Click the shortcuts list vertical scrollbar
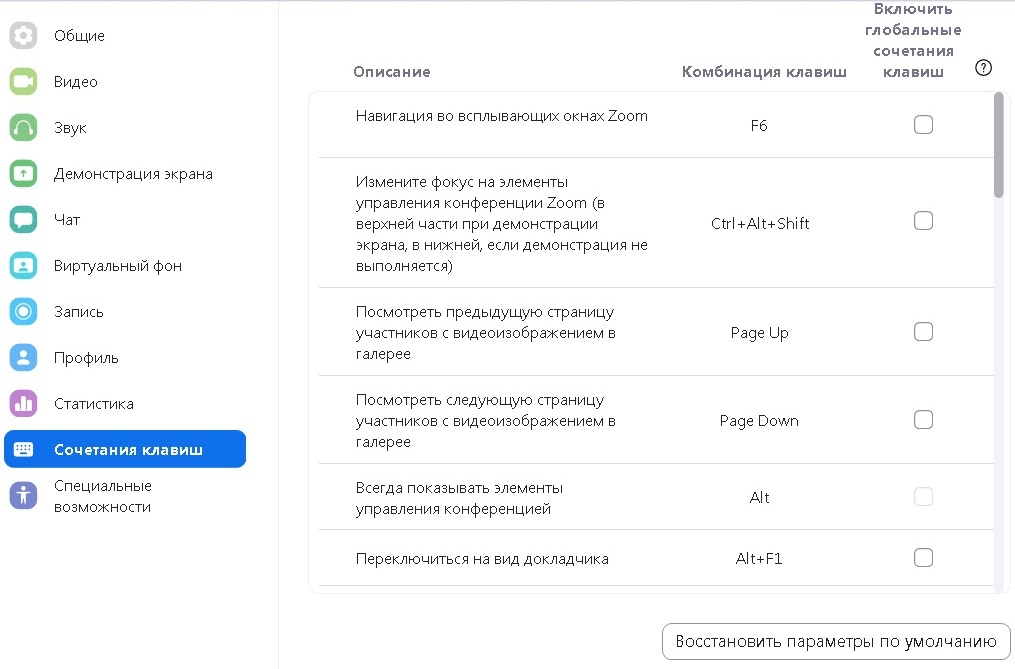Screen dimensions: 1015x669 tap(998, 145)
